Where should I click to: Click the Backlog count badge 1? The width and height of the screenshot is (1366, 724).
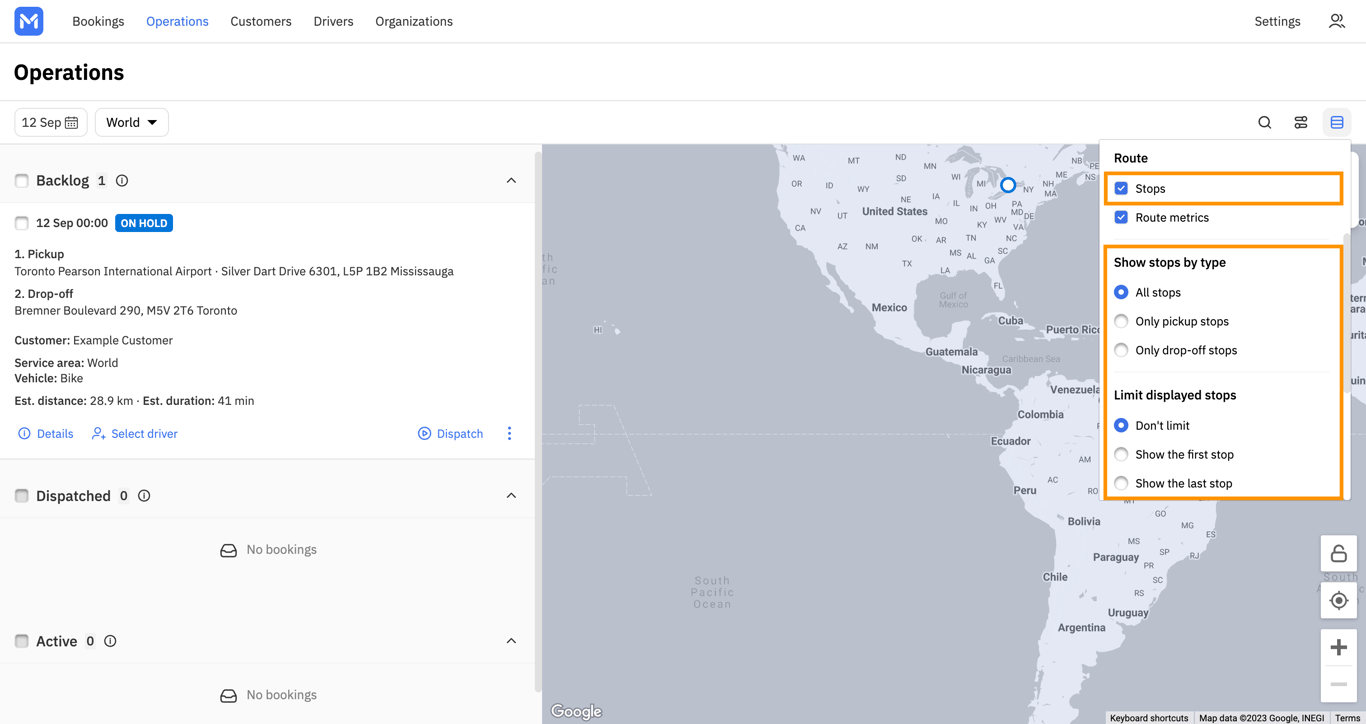click(x=101, y=181)
